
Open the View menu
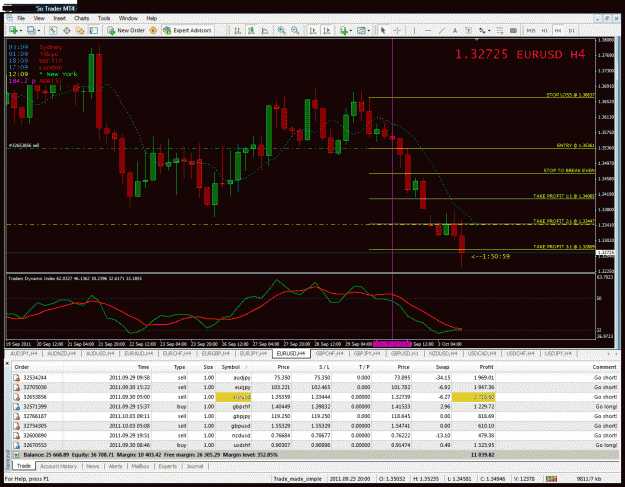point(39,18)
